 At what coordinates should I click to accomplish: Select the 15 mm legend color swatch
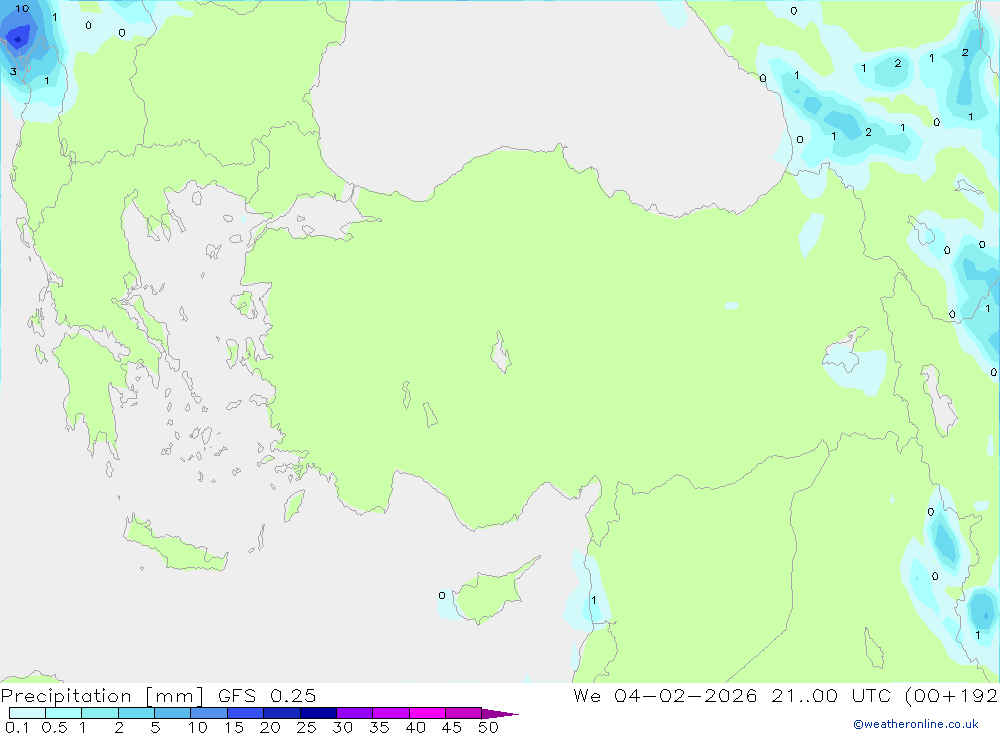coord(246,713)
